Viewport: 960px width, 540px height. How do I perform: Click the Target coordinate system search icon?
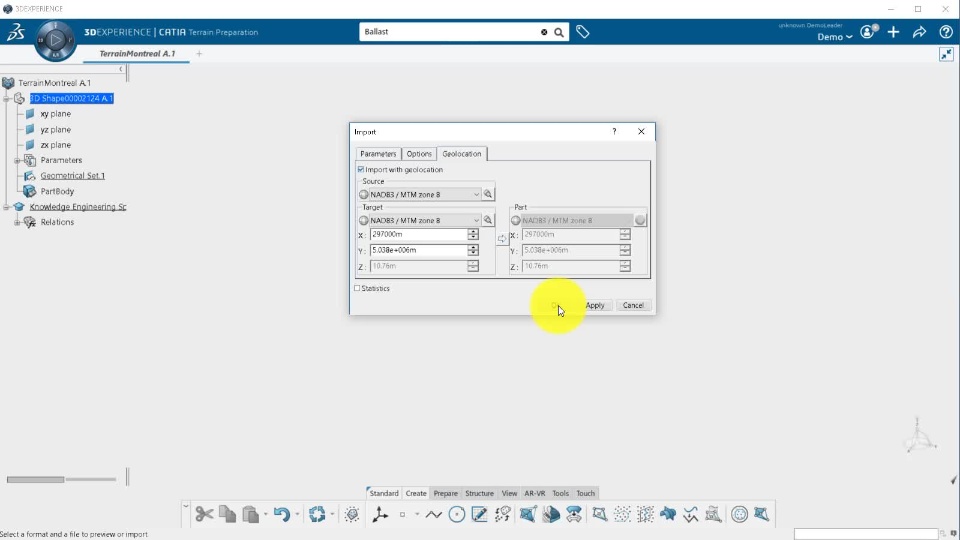coord(488,220)
